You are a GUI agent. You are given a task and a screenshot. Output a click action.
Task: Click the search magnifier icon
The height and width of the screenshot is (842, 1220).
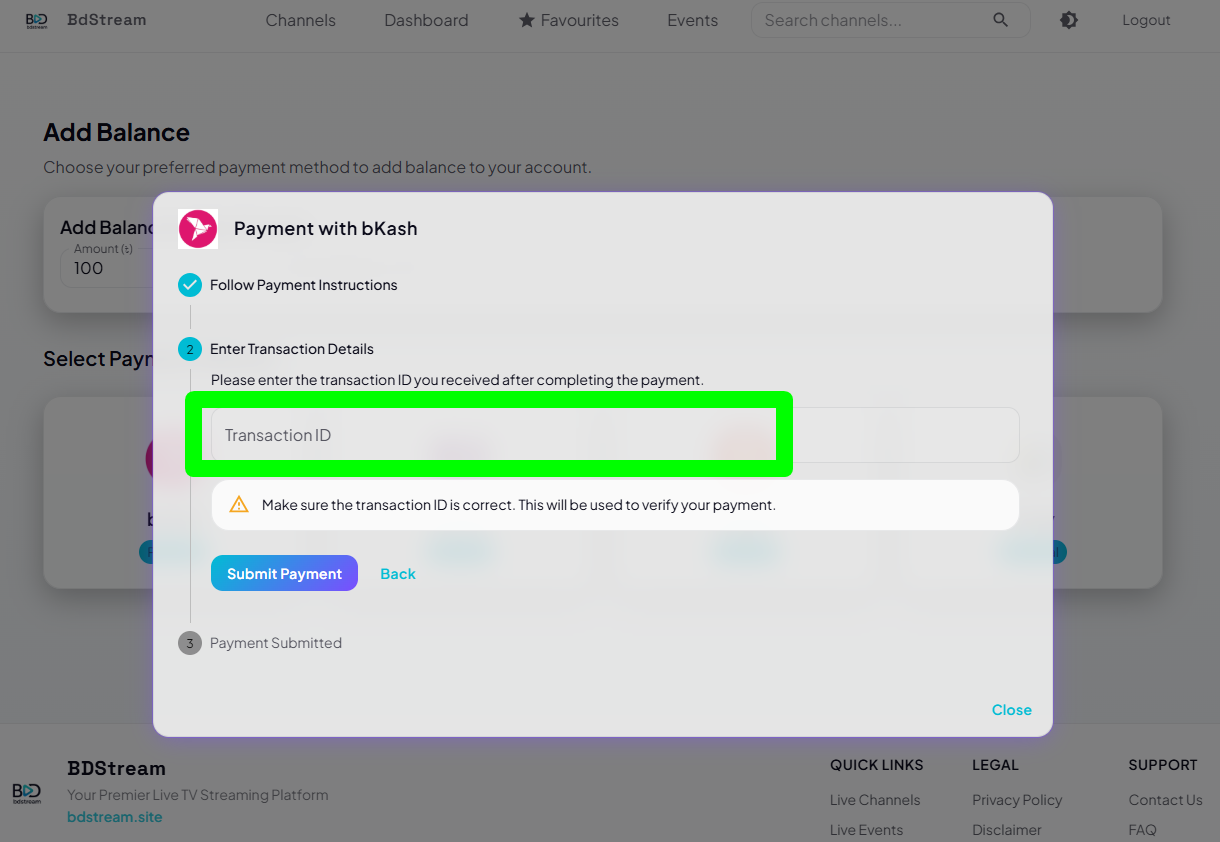point(1001,20)
